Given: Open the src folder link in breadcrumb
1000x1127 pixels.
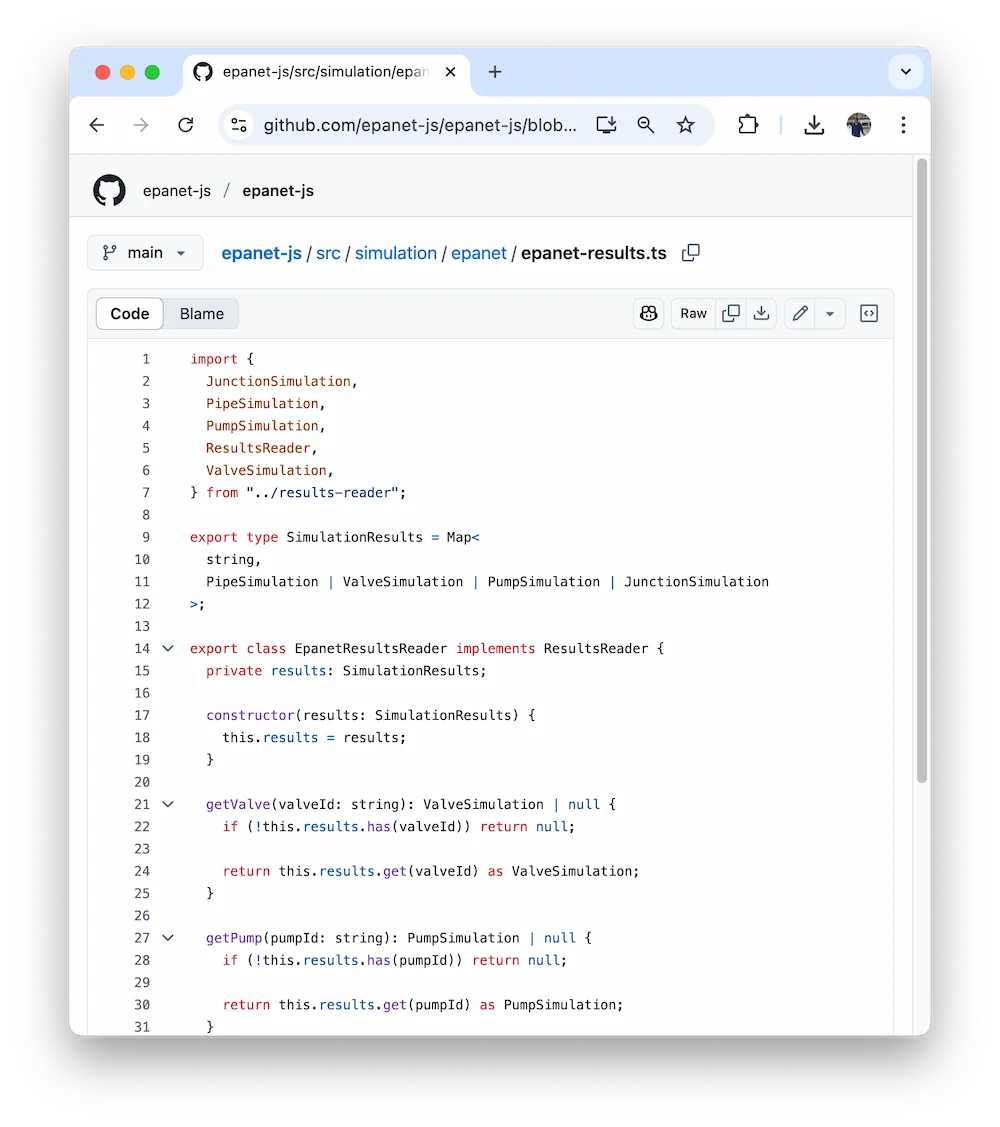Looking at the screenshot, I should [328, 253].
